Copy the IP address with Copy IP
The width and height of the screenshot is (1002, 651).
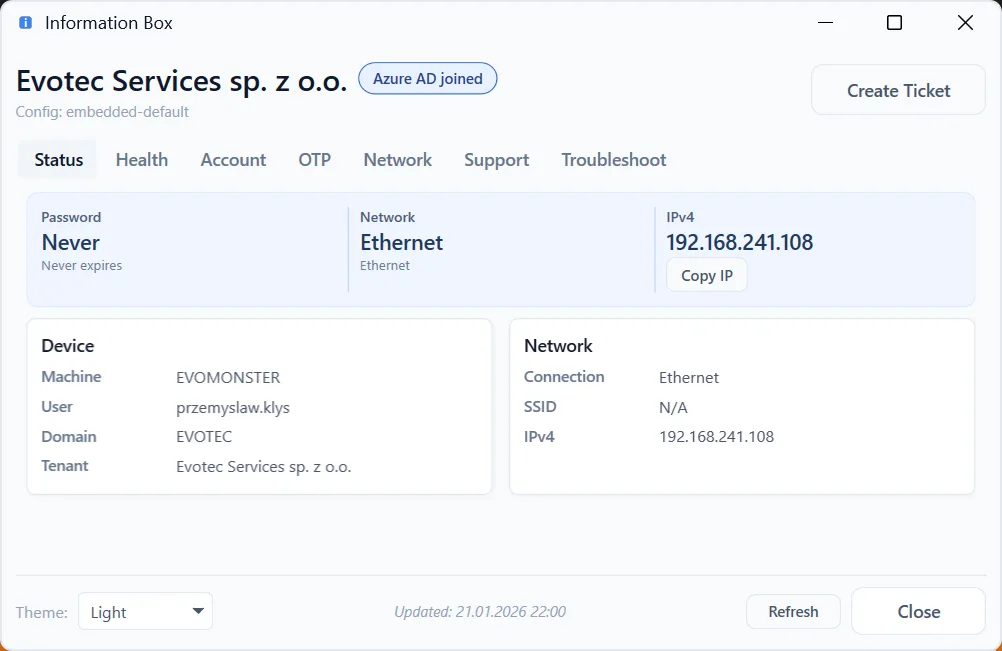click(x=707, y=275)
